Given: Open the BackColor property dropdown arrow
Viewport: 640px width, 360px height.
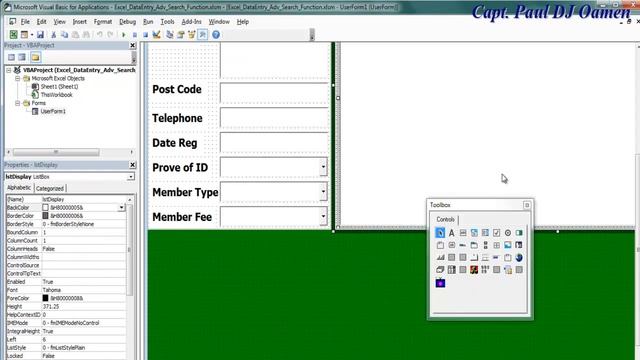Looking at the screenshot, I should pos(121,208).
